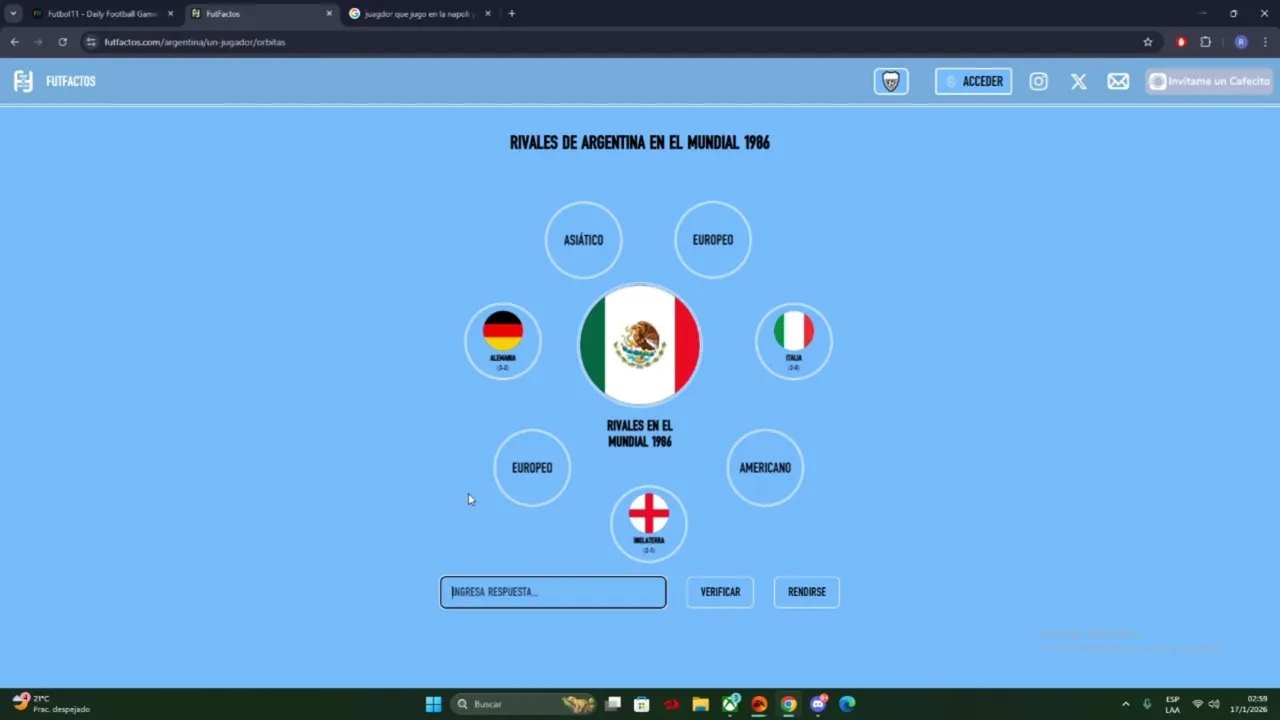
Task: Go back in browser history
Action: [14, 42]
